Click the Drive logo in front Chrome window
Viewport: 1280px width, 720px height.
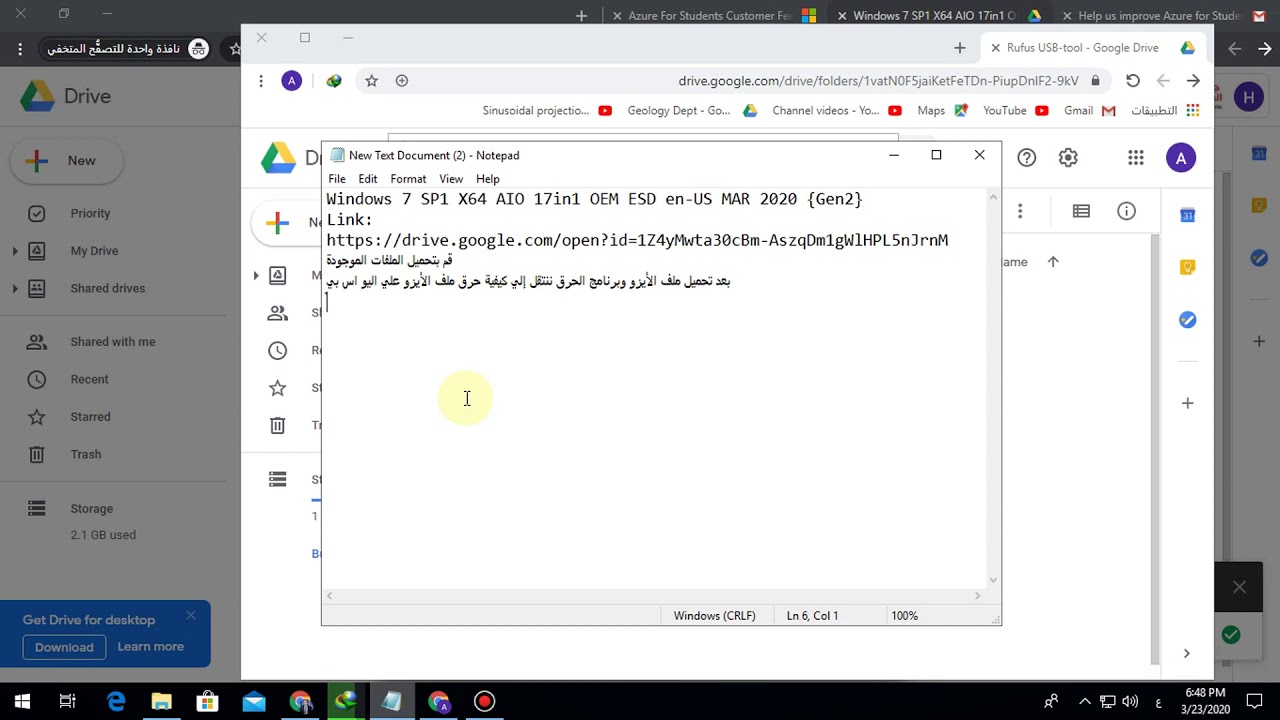click(278, 157)
